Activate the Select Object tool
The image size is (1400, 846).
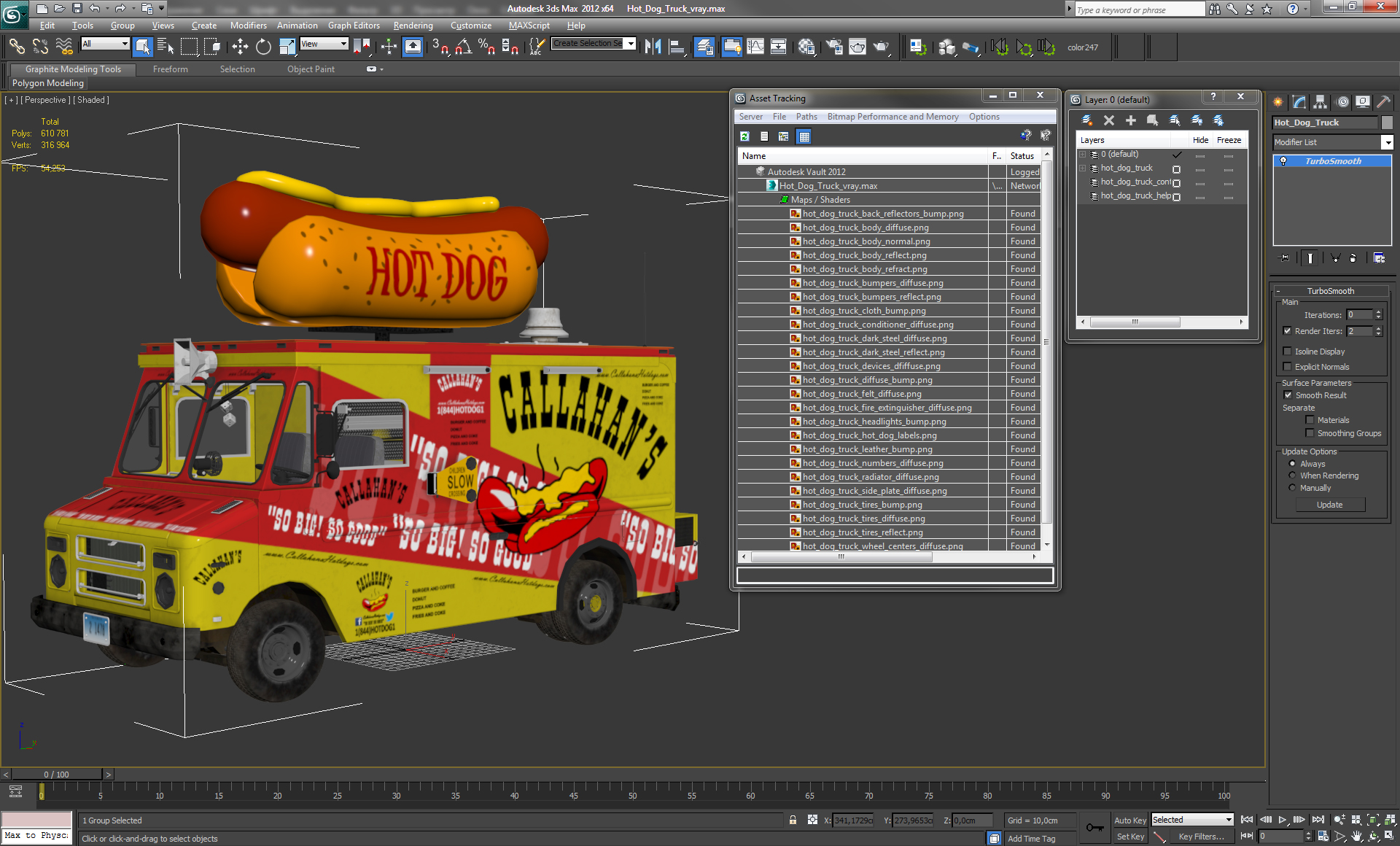click(x=143, y=47)
